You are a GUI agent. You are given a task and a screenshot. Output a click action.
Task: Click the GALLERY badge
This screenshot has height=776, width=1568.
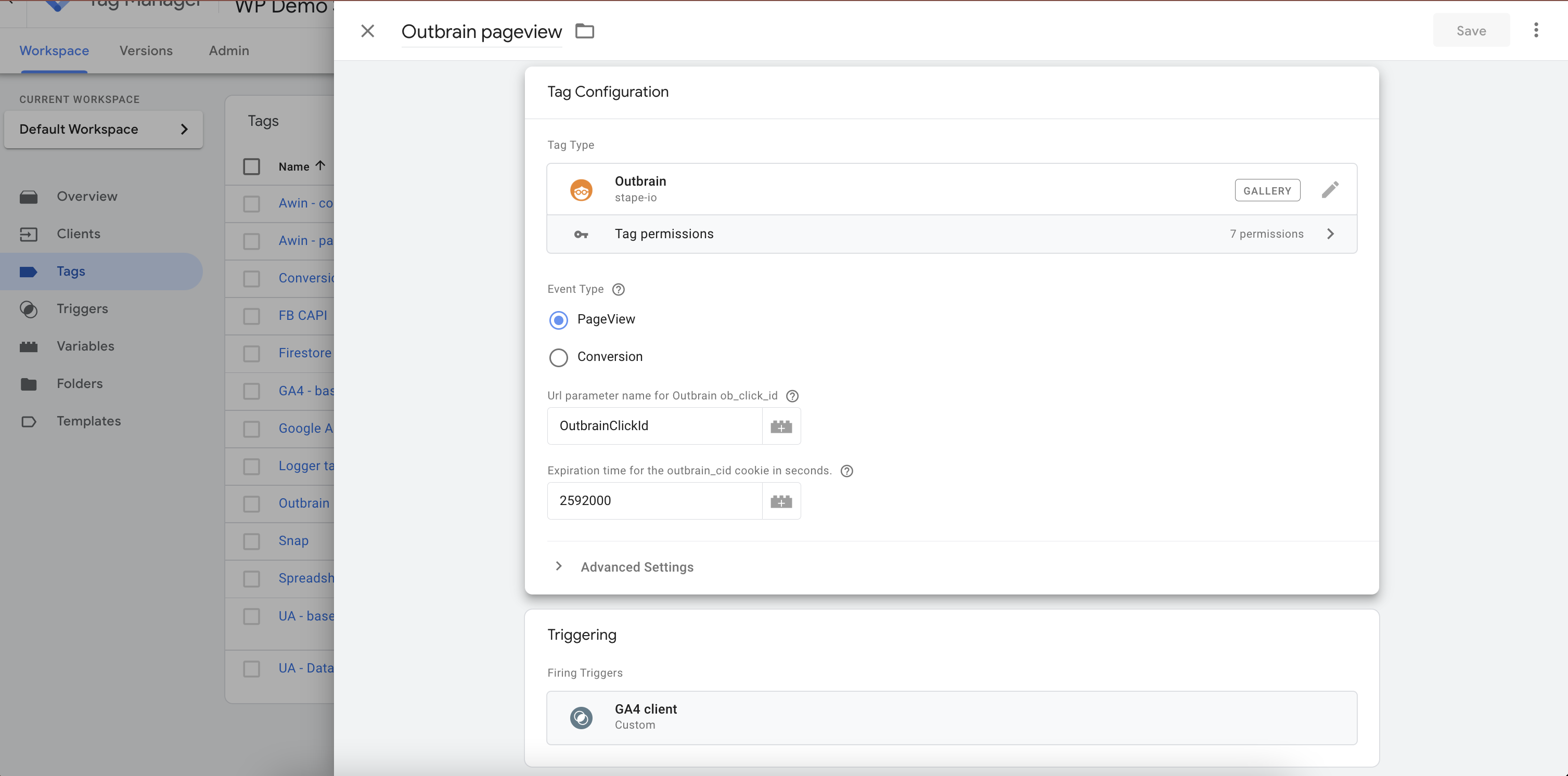1267,190
